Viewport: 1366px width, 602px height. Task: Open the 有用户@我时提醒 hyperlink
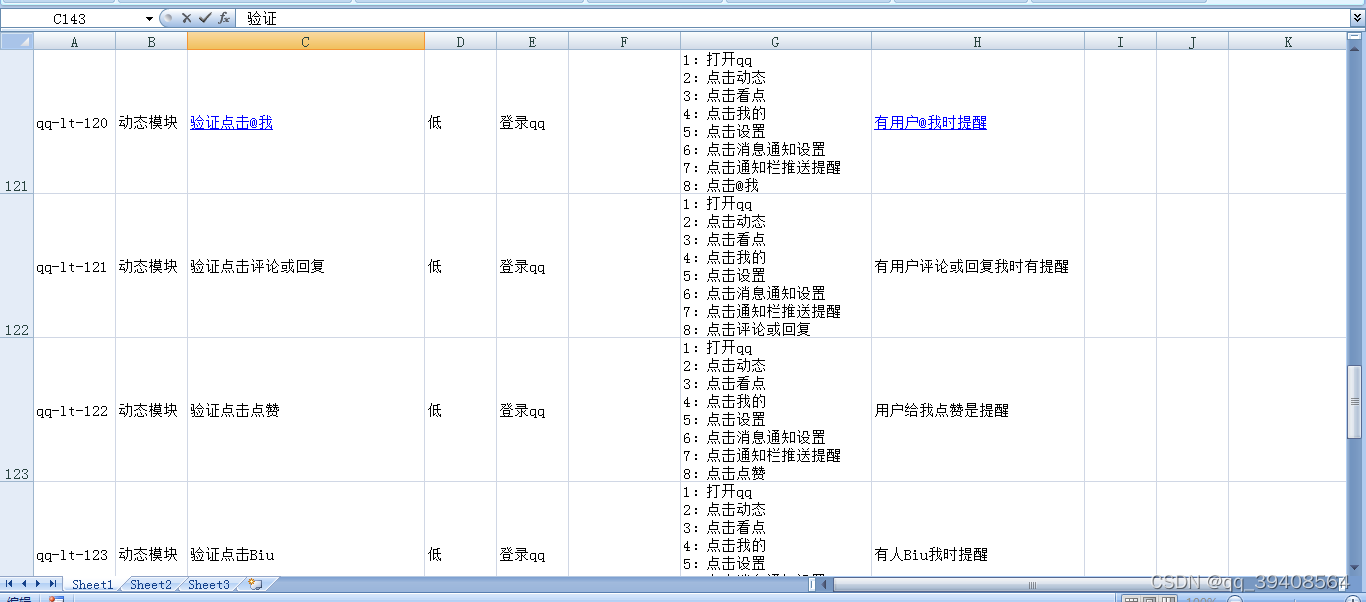(x=930, y=123)
